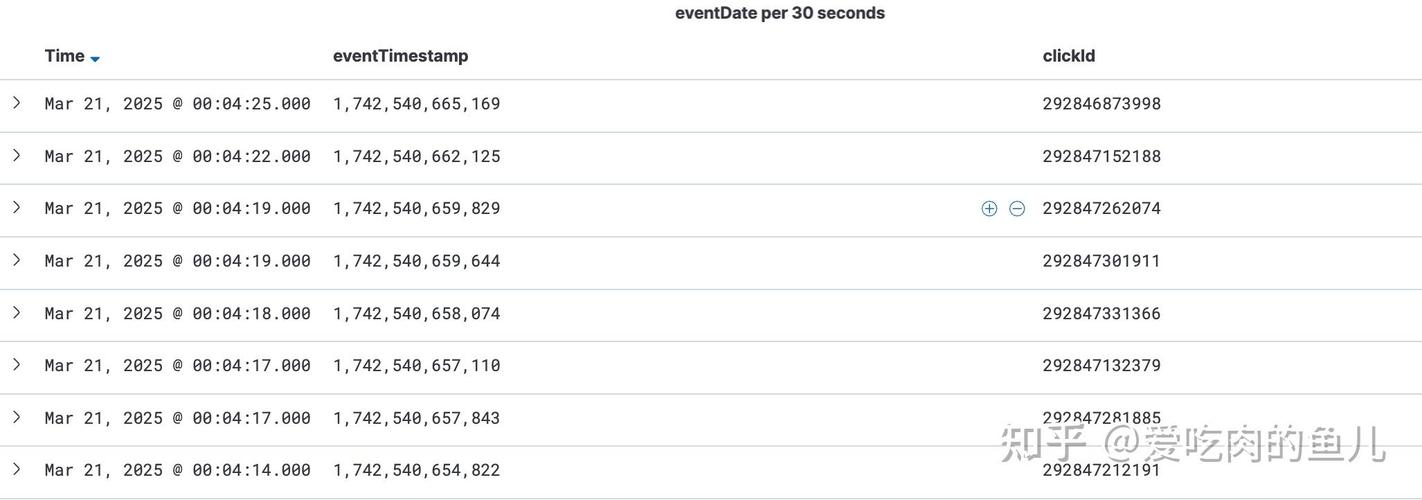Select the clickId value 292847152188
The image size is (1422, 500).
tap(1101, 157)
